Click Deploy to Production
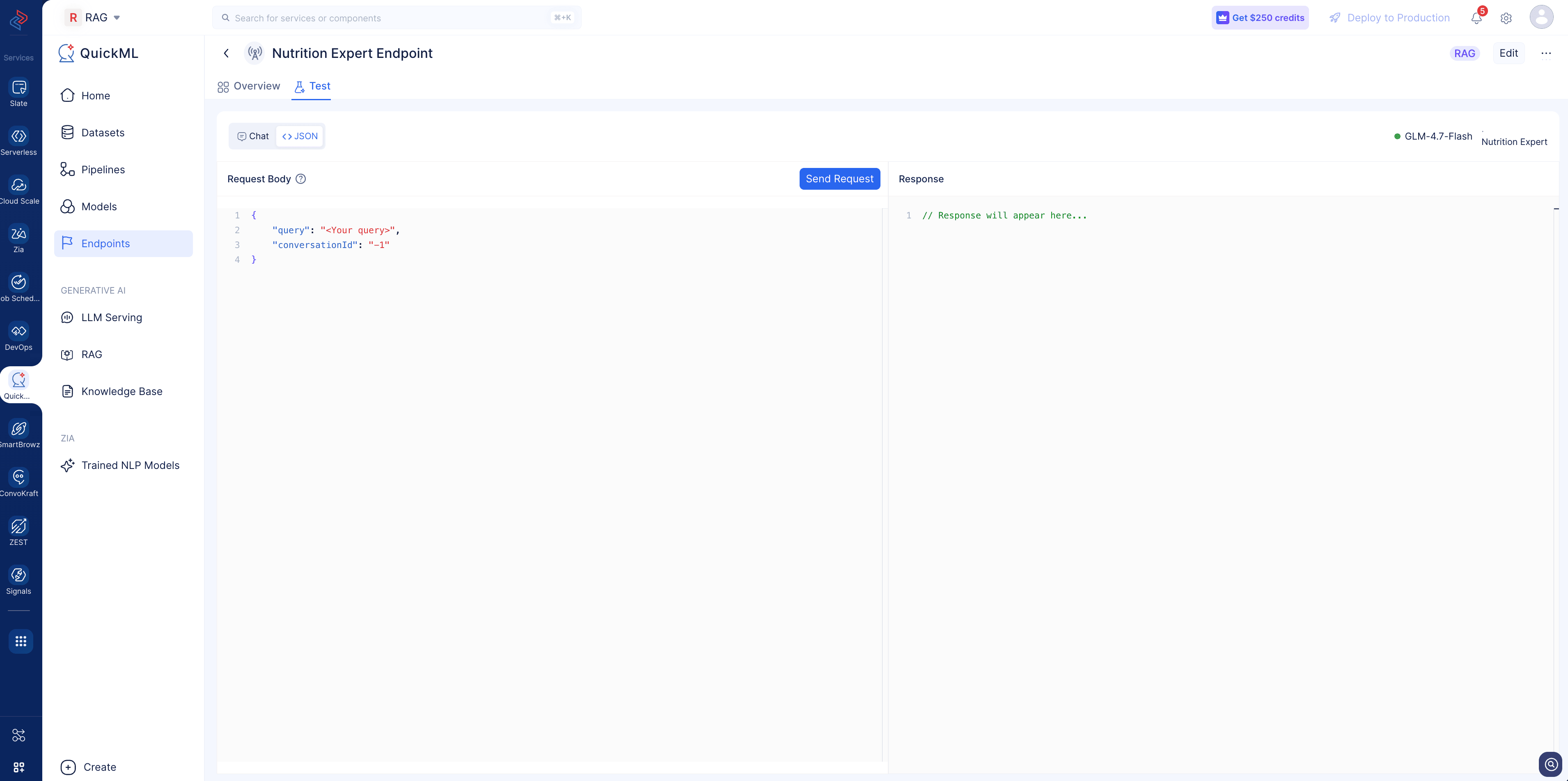 click(1390, 18)
